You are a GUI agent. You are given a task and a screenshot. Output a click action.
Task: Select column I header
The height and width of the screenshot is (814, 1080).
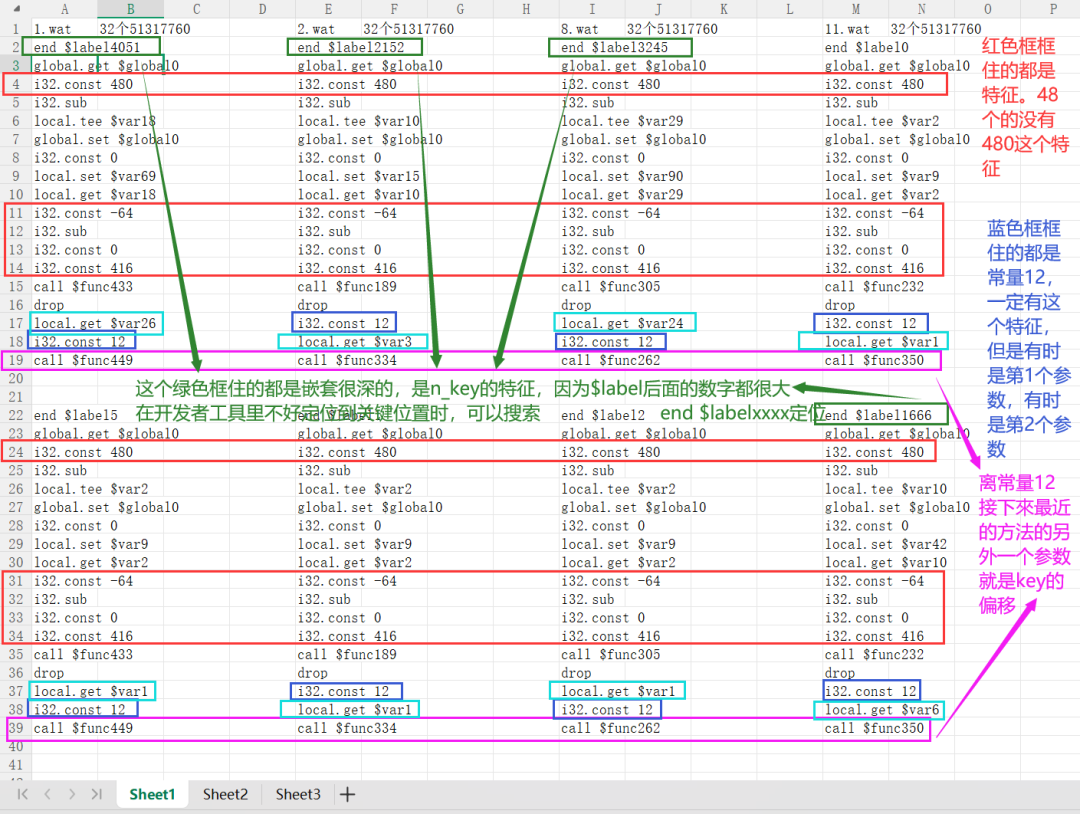(x=592, y=9)
